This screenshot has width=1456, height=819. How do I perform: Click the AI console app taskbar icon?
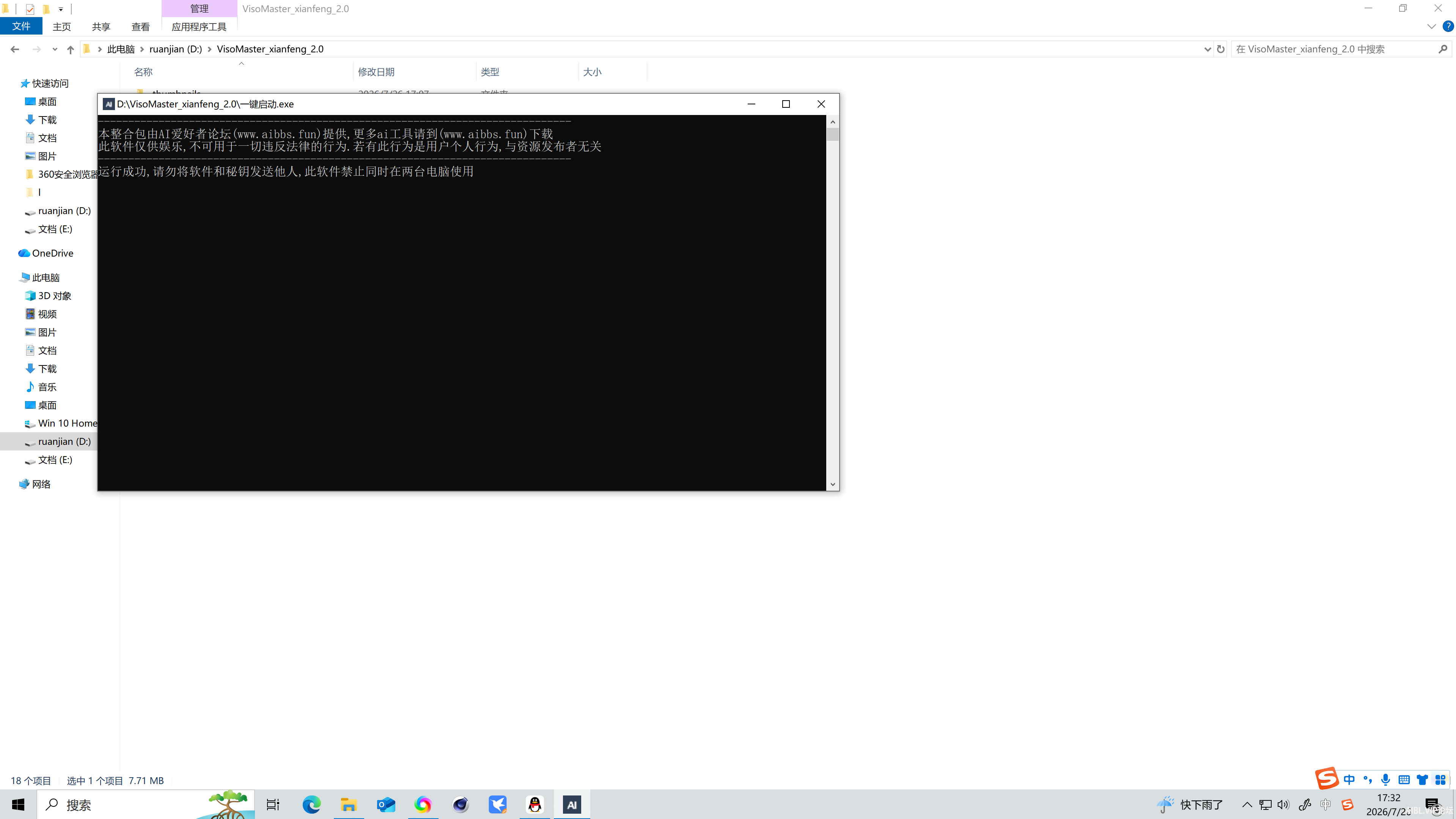click(x=571, y=804)
